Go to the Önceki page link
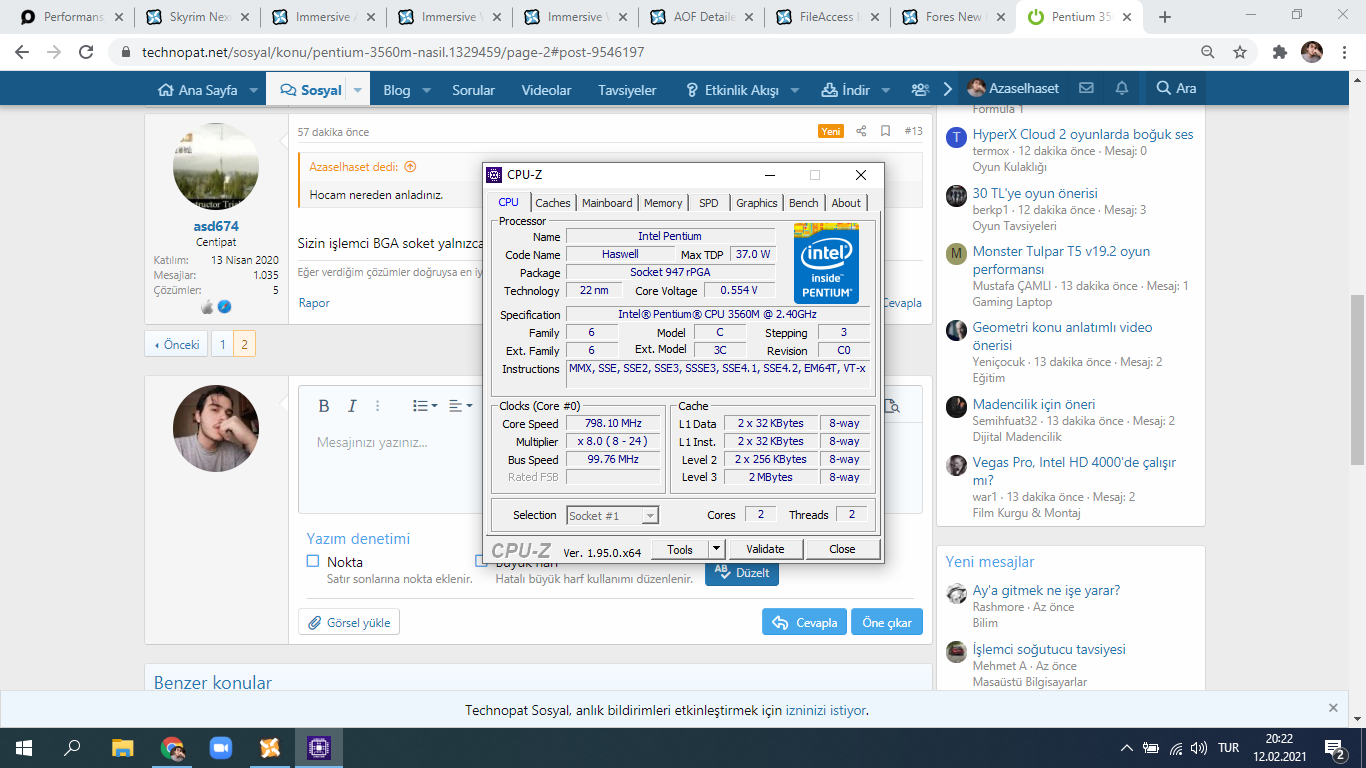The image size is (1366, 768). click(x=176, y=344)
